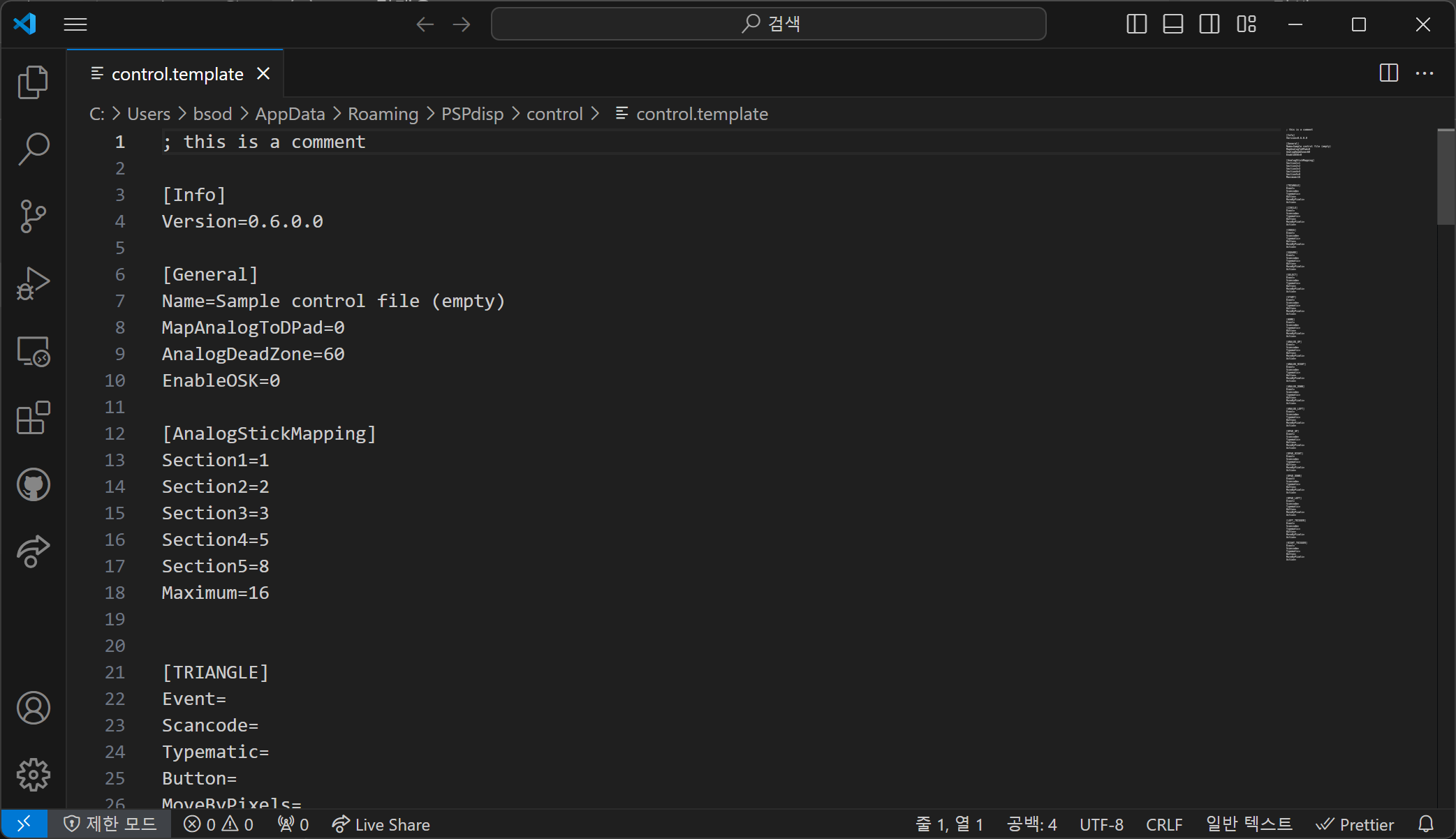The width and height of the screenshot is (1456, 839).
Task: Open the Extensions view
Action: tap(33, 417)
